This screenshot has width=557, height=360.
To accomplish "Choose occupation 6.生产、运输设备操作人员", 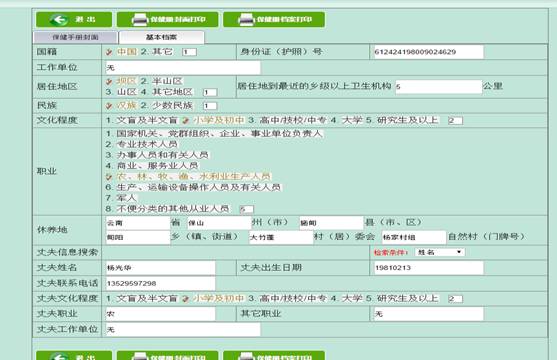I will pyautogui.click(x=193, y=187).
